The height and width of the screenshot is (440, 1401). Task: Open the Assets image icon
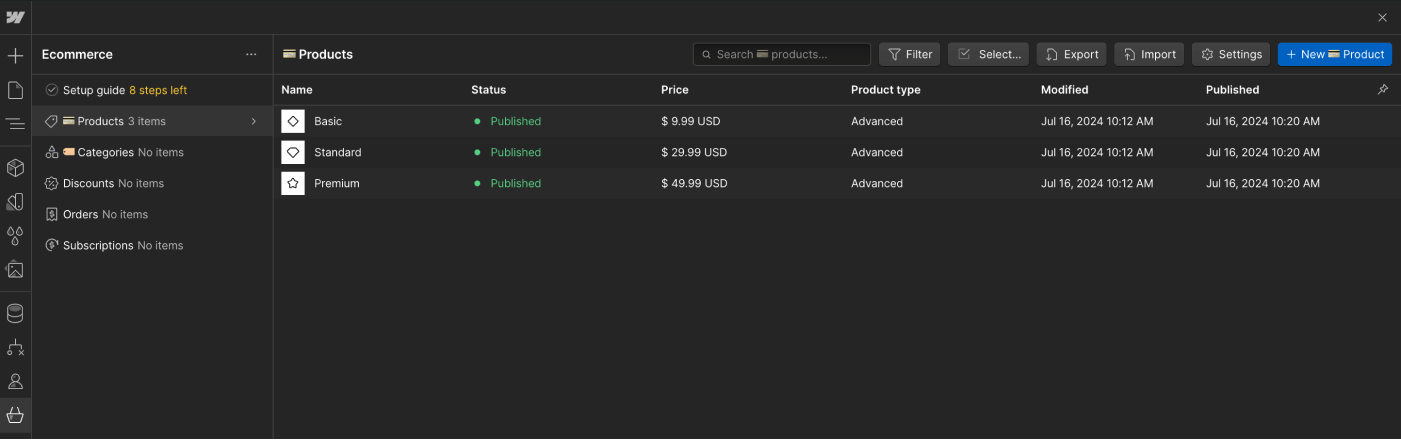tap(15, 269)
